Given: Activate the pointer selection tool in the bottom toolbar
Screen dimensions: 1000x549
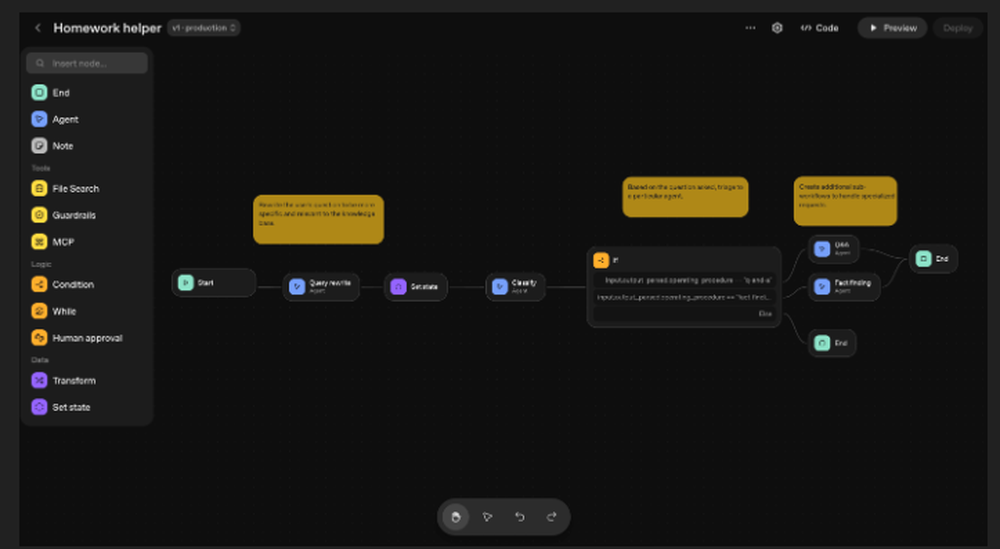Looking at the screenshot, I should click(x=487, y=517).
